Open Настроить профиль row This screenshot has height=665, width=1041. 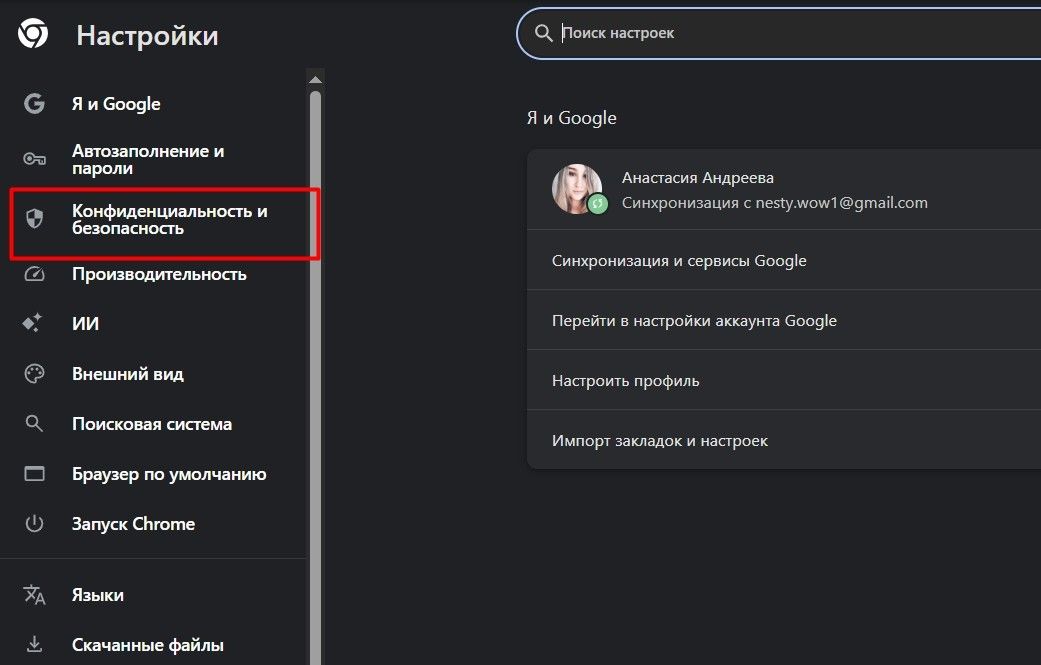[783, 380]
